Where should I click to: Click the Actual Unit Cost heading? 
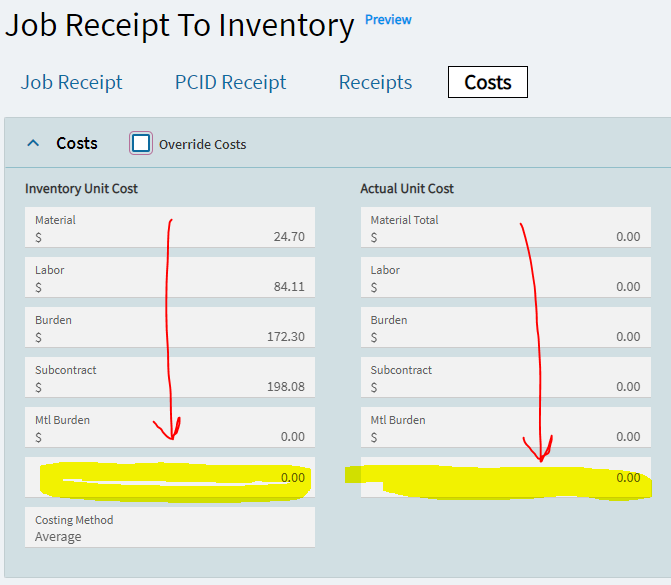pyautogui.click(x=407, y=189)
